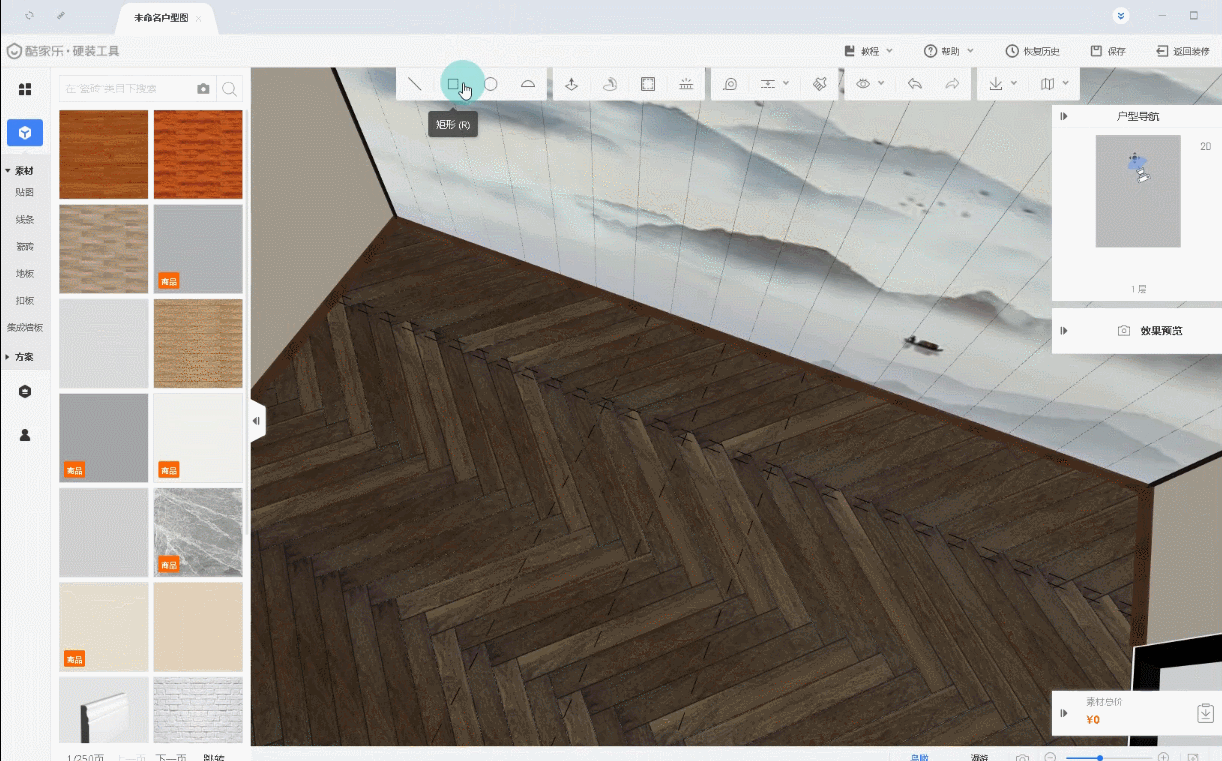The height and width of the screenshot is (761, 1222).
Task: Collapse the left material panel handle
Action: tap(257, 421)
